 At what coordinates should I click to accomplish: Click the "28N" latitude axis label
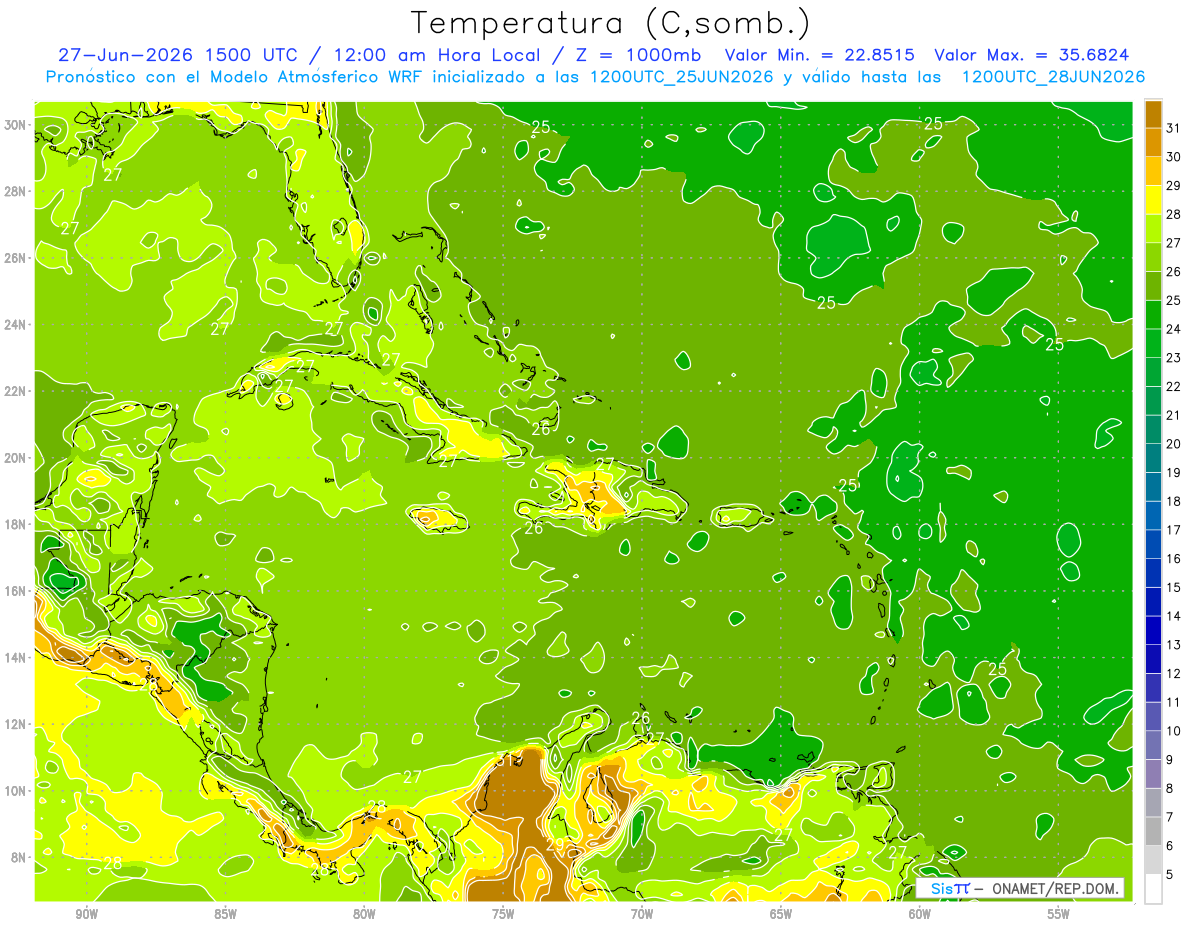[17, 191]
